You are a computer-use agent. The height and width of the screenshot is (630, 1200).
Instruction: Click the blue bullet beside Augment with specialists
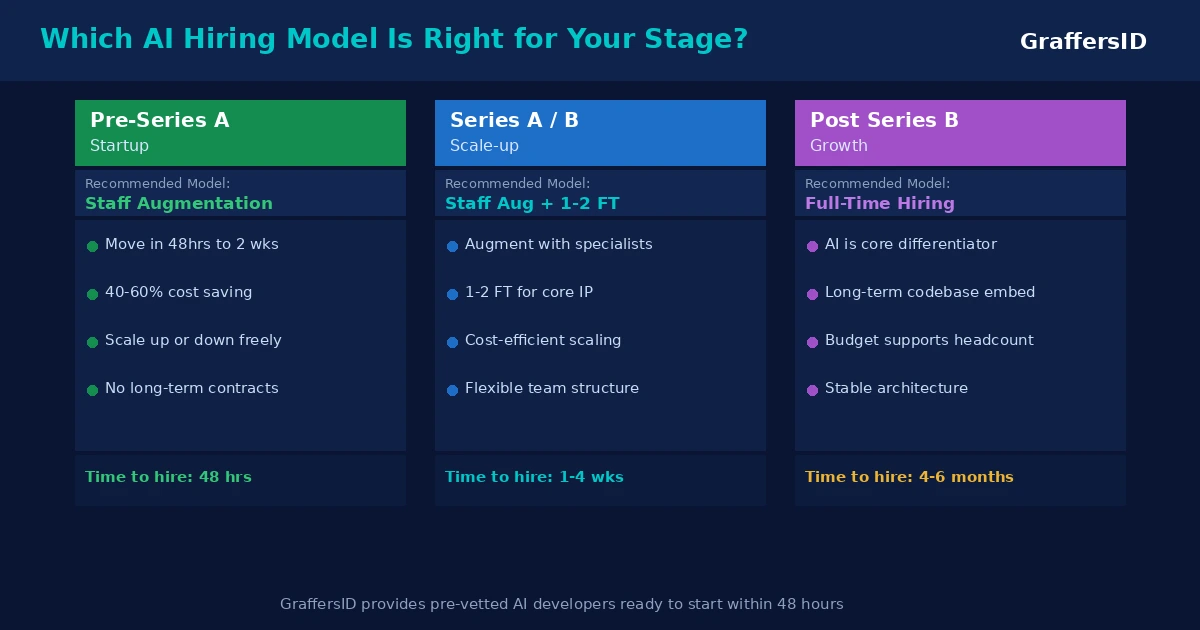click(x=452, y=246)
